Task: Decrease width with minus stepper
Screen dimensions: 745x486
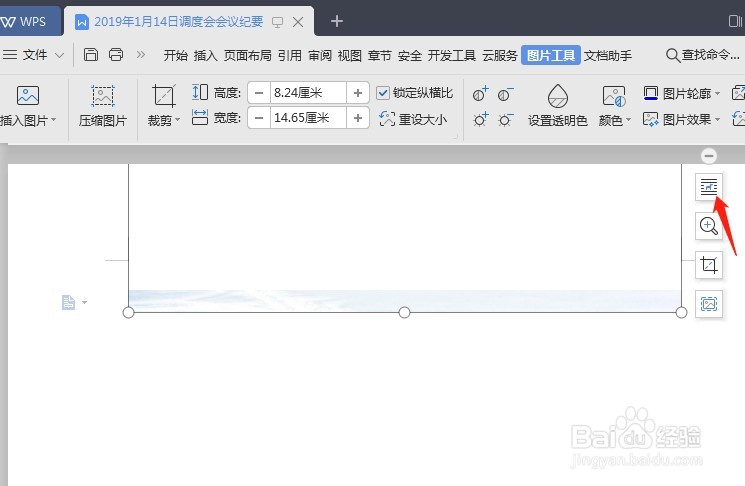Action: 259,118
